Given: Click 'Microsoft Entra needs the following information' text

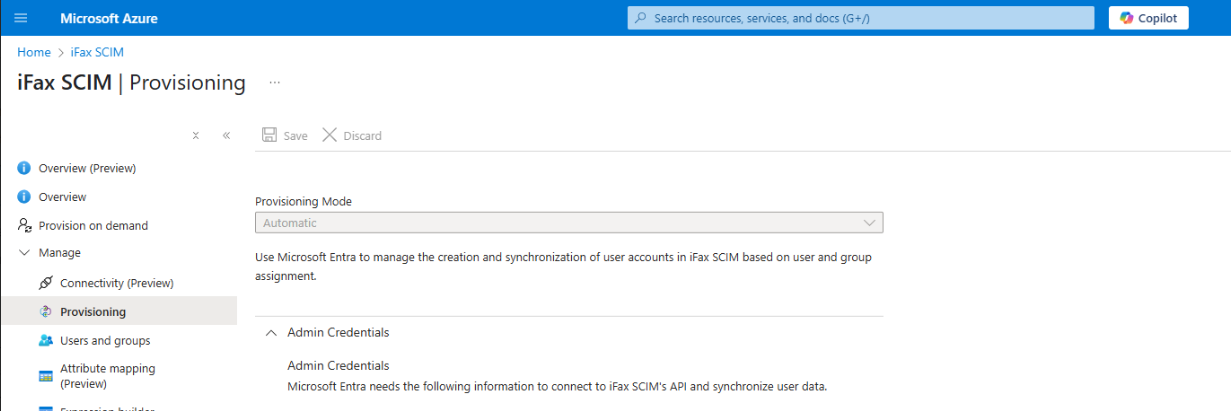Looking at the screenshot, I should click(x=558, y=386).
